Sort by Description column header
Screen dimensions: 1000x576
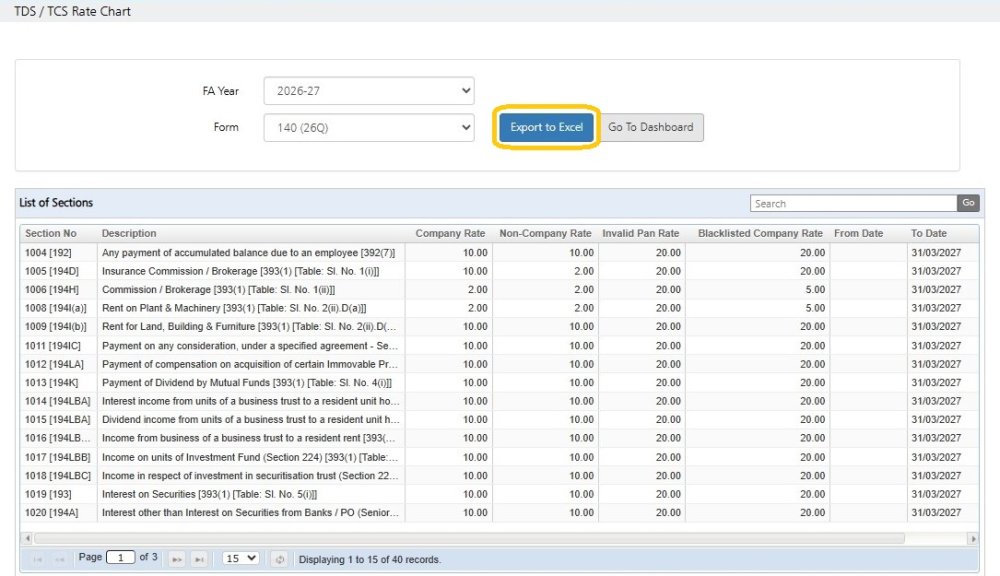[x=129, y=233]
